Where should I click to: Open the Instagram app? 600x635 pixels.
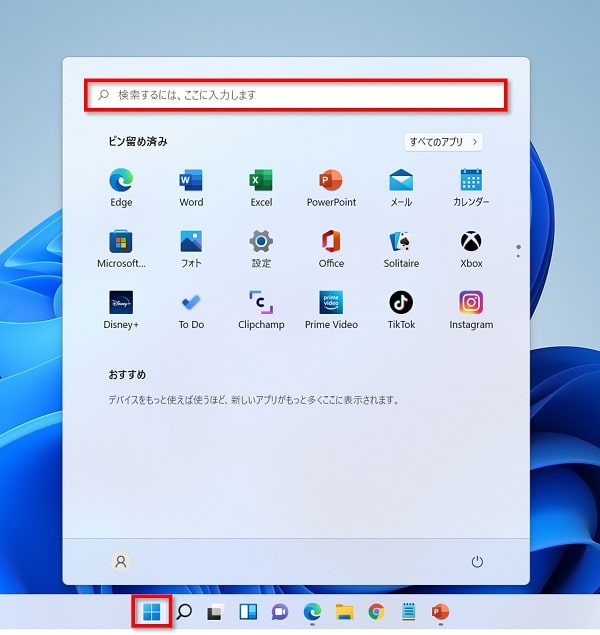(x=471, y=310)
